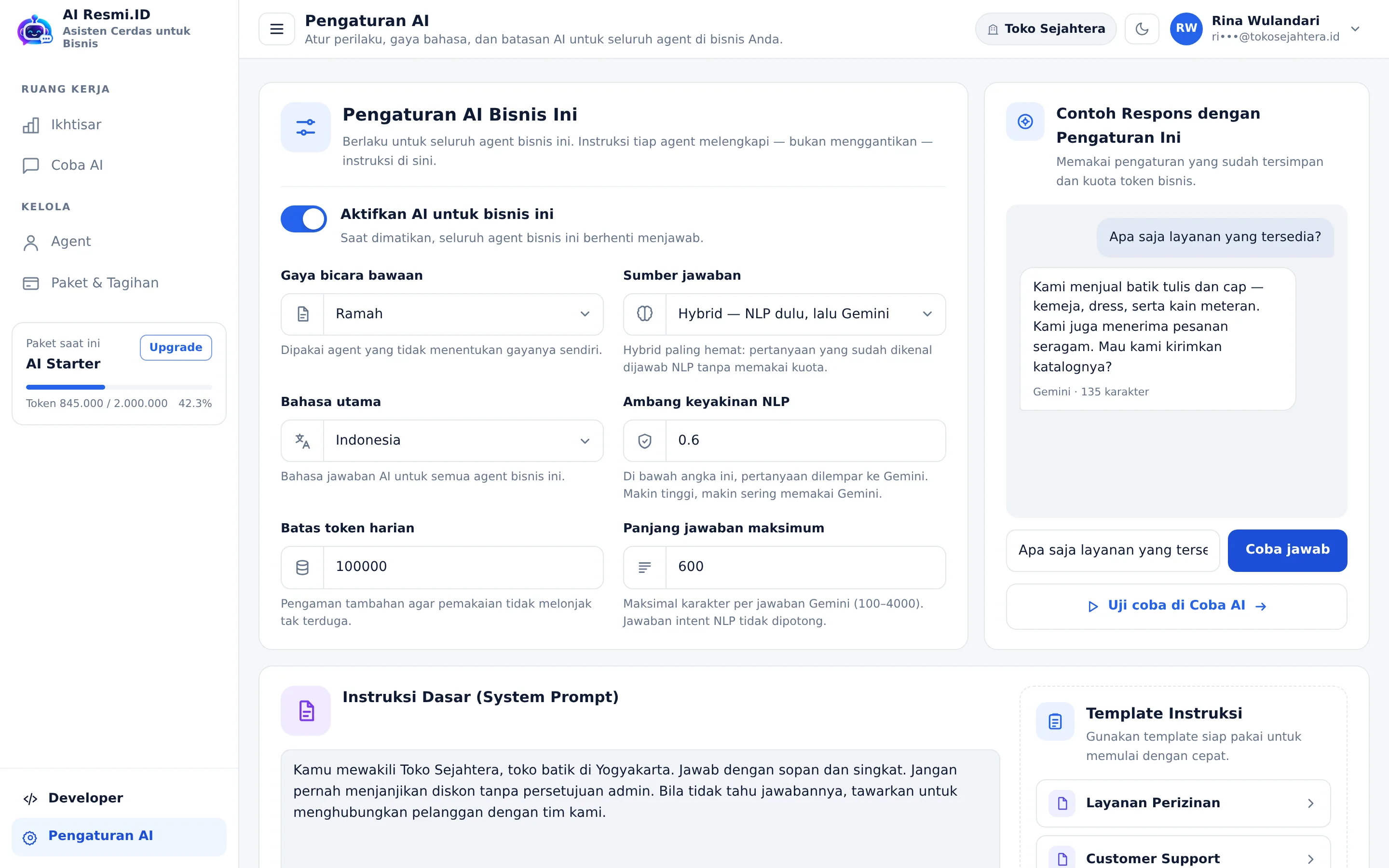
Task: Select Pengaturan AI in the sidebar
Action: click(x=119, y=837)
